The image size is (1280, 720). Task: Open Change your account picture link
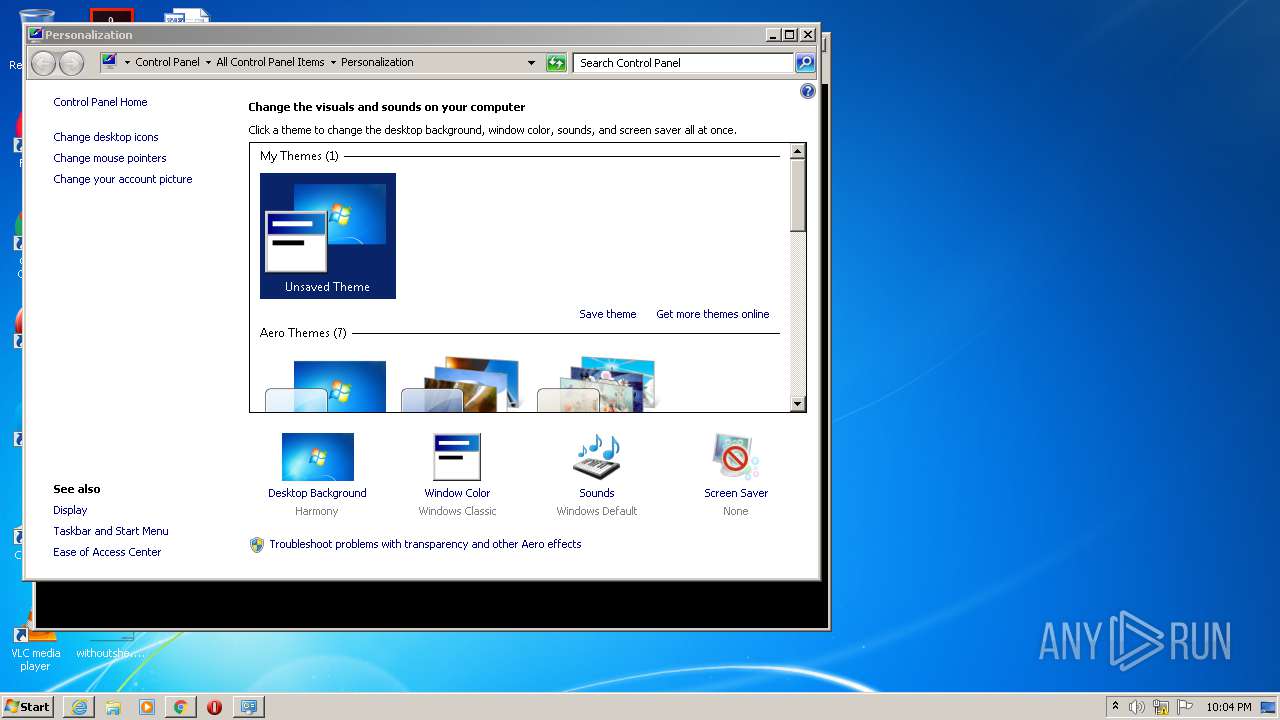(123, 179)
